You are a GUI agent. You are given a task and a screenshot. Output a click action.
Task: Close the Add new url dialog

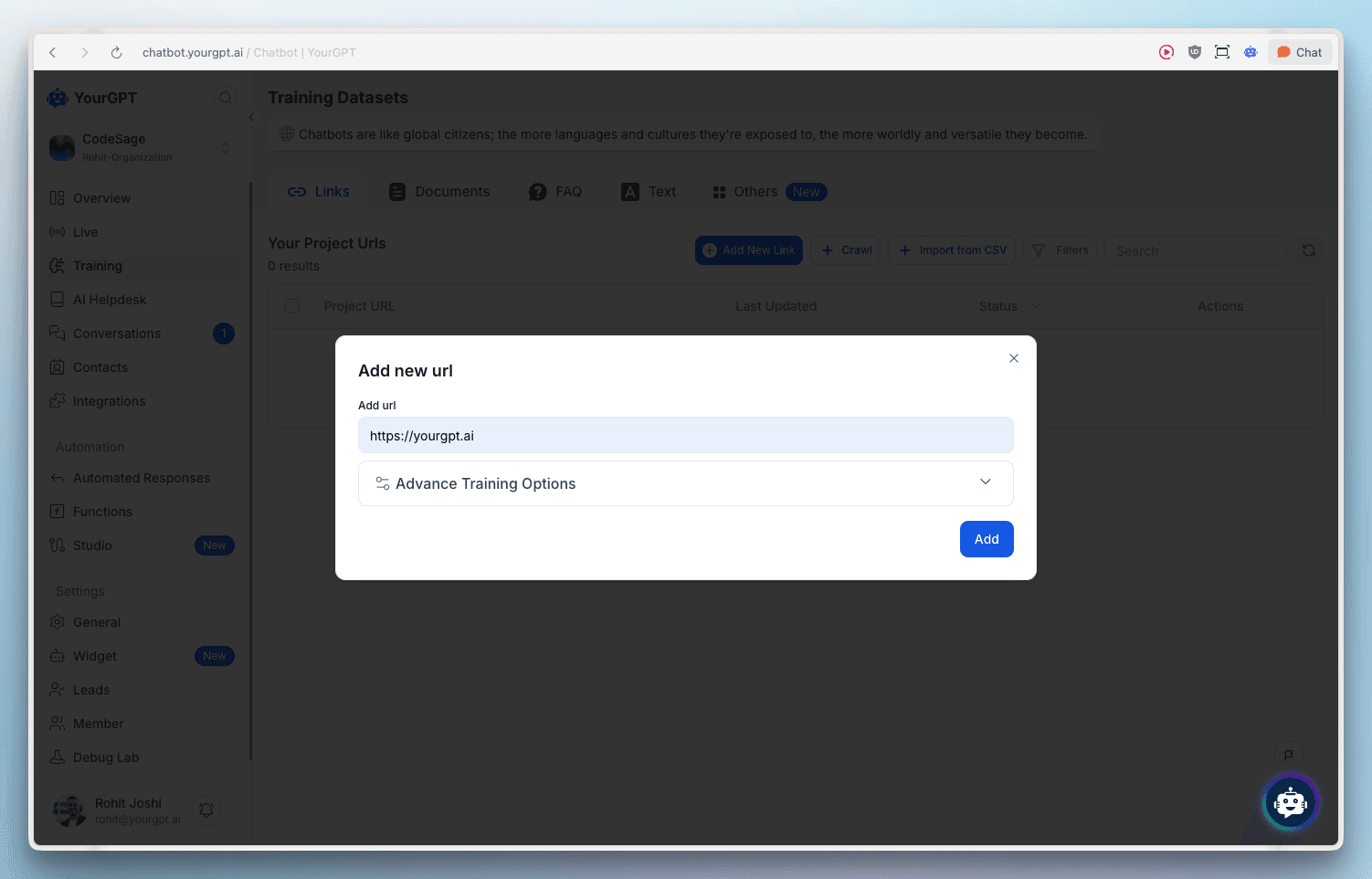click(x=1013, y=358)
